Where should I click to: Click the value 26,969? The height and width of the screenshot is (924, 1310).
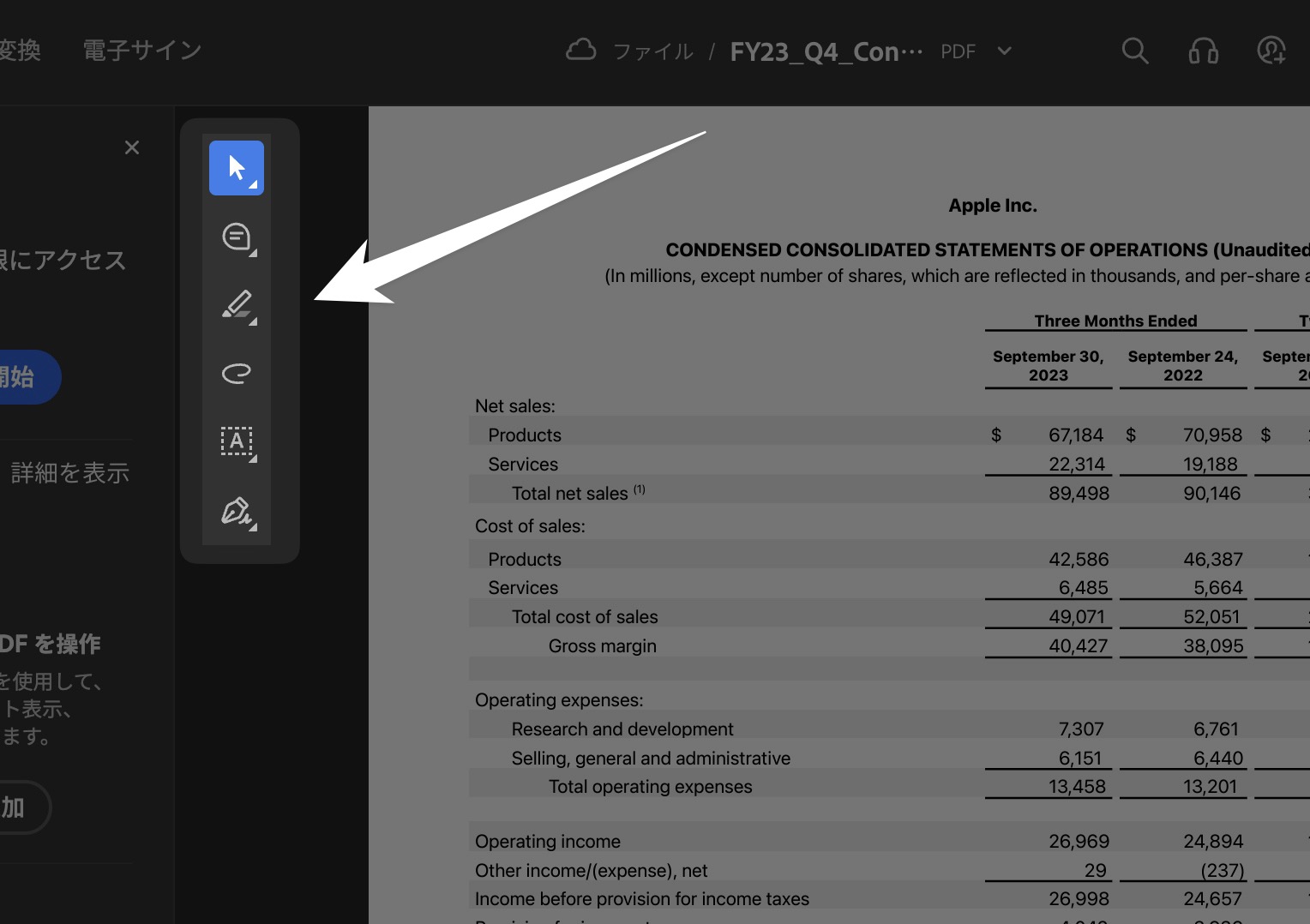(x=1079, y=842)
